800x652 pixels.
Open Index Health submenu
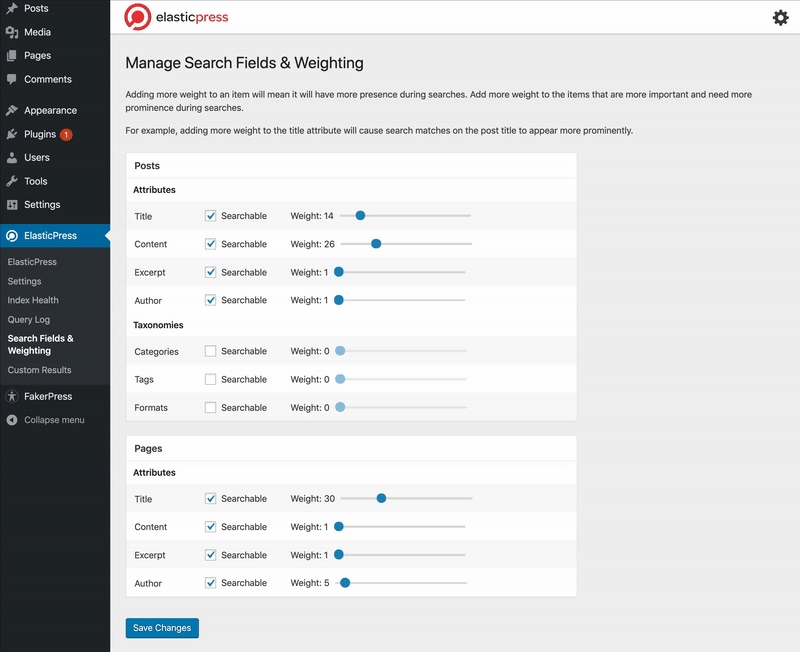point(33,300)
